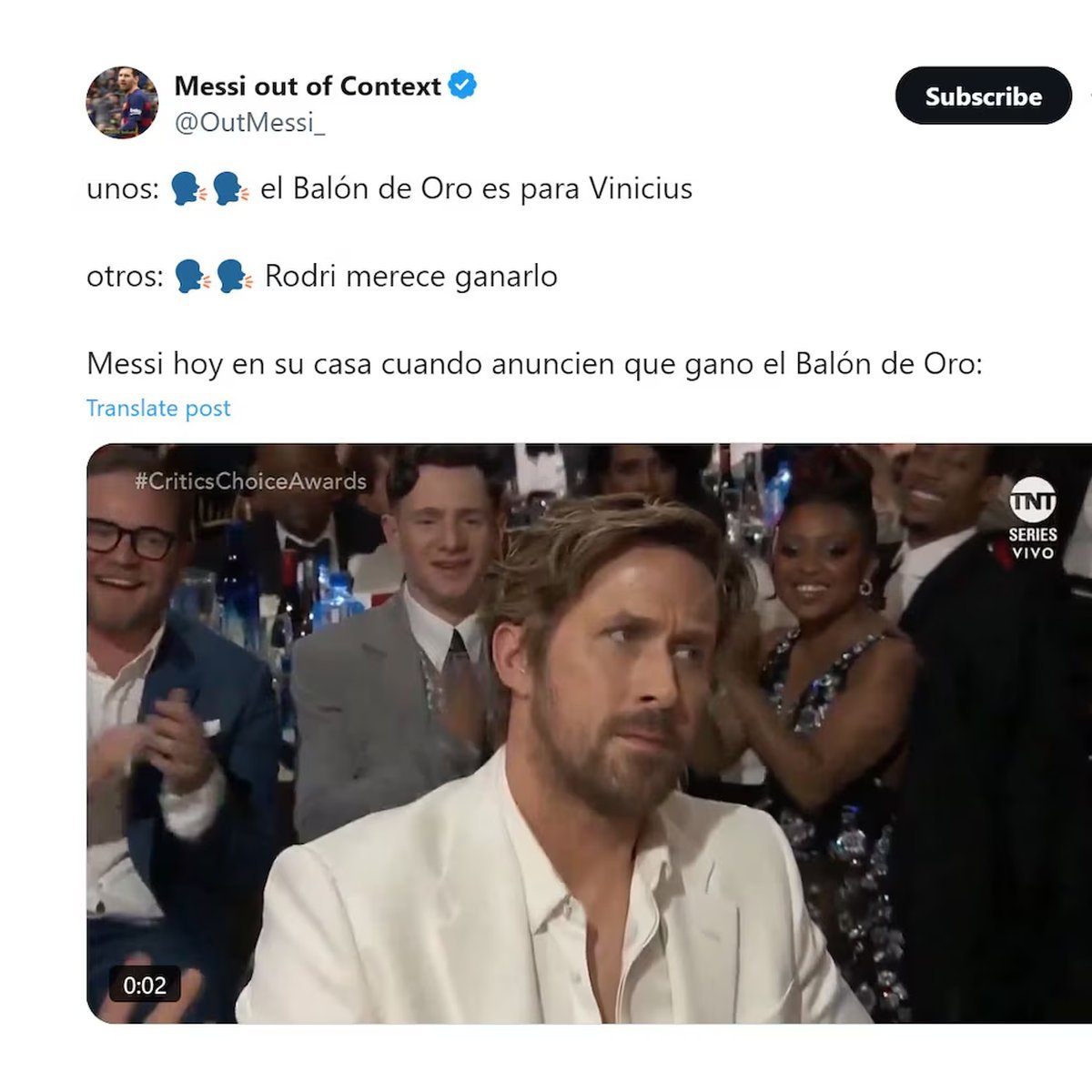Click the second speaking-head emoji before el Balón
This screenshot has height=1092, width=1092.
[x=231, y=189]
